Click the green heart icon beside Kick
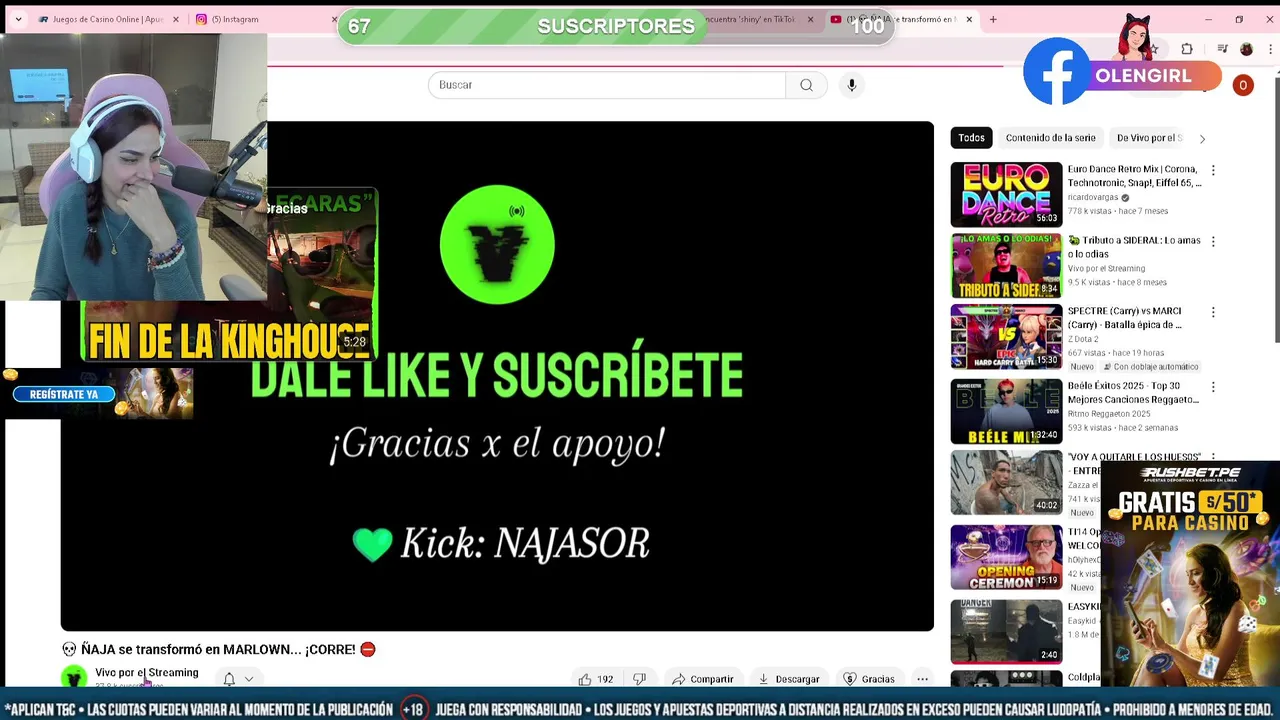The width and height of the screenshot is (1280, 720). coord(373,544)
